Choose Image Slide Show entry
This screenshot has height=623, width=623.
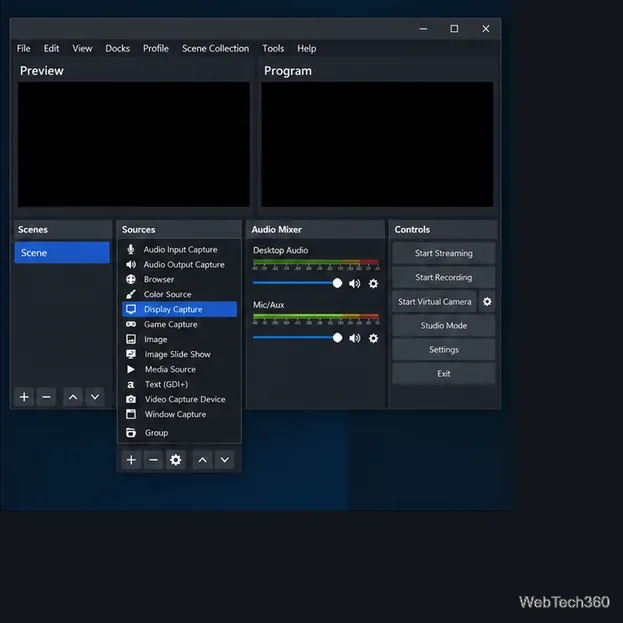180,354
